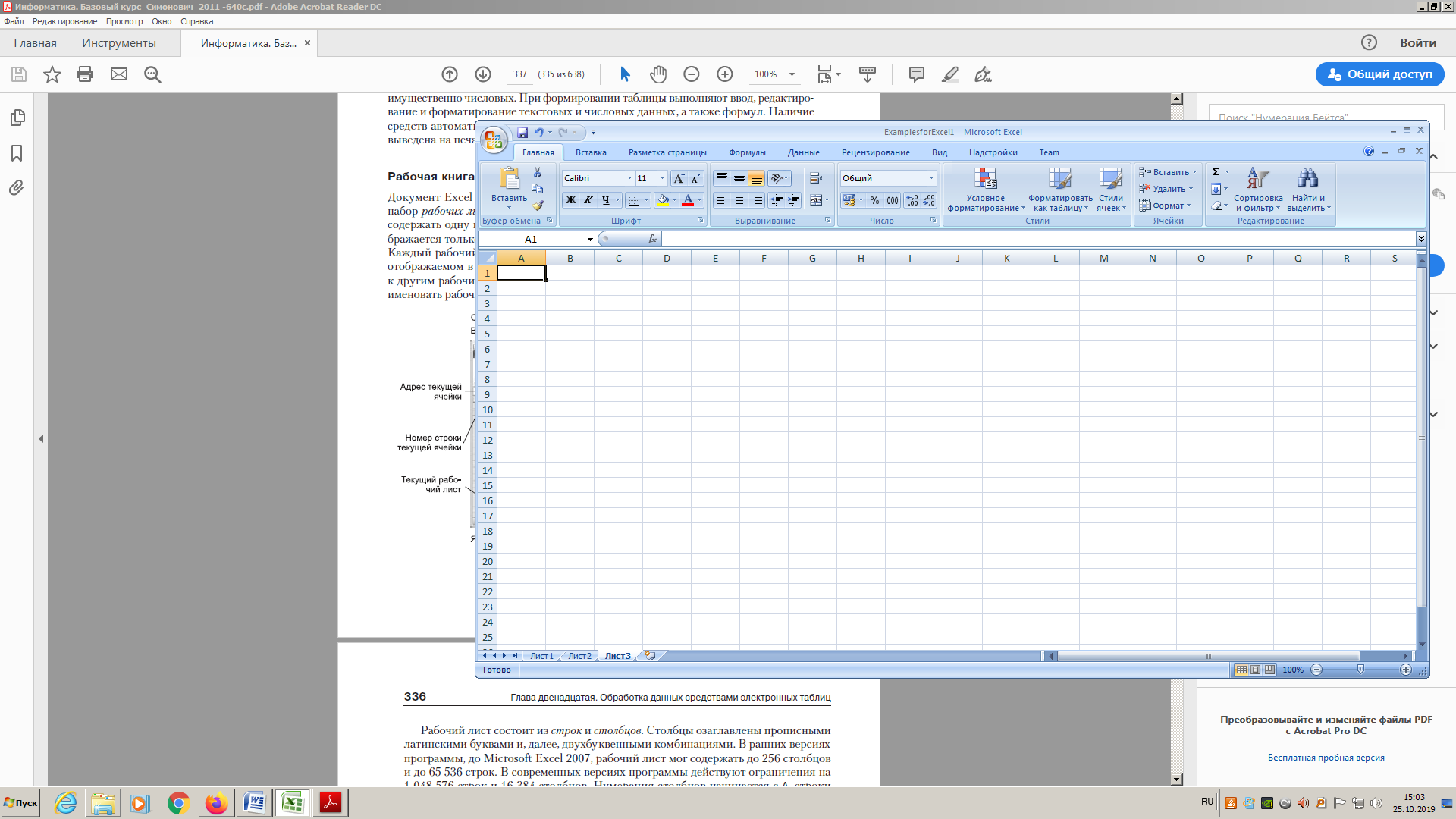Click the red font color button
The width and height of the screenshot is (1456, 819).
[687, 200]
